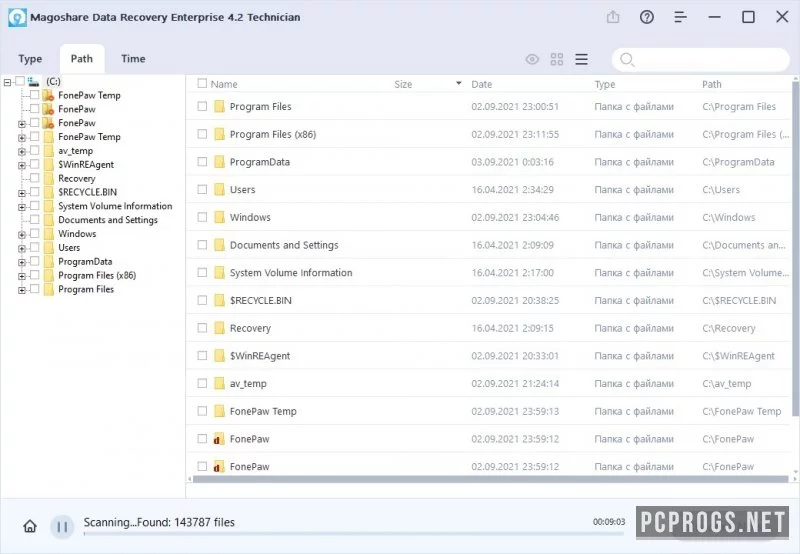The width and height of the screenshot is (800, 554).
Task: Open the Type tab
Action: pyautogui.click(x=30, y=59)
